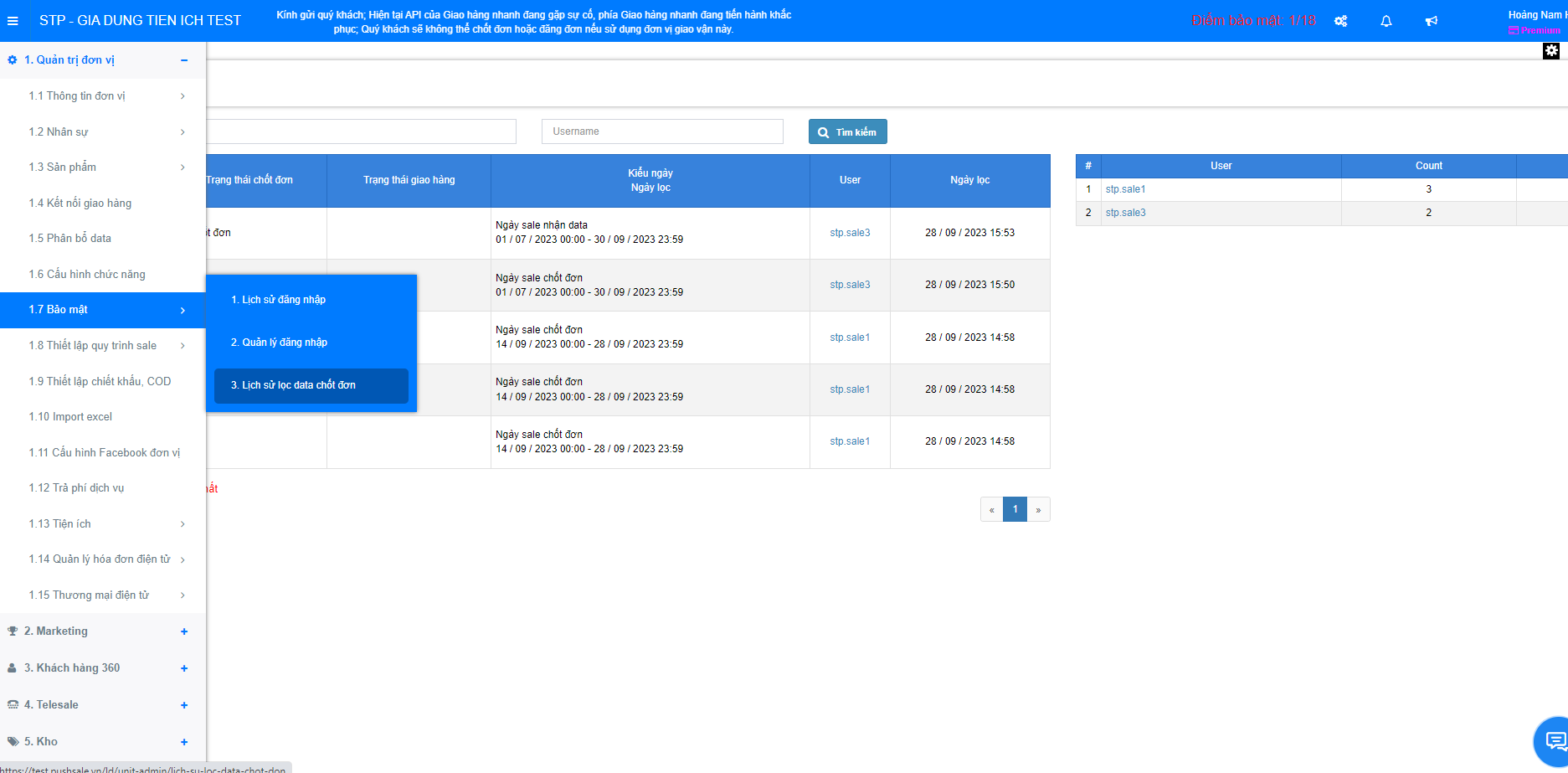Open Lịch sử lọc data chốt đơn
This screenshot has height=773, width=1568.
[x=293, y=385]
